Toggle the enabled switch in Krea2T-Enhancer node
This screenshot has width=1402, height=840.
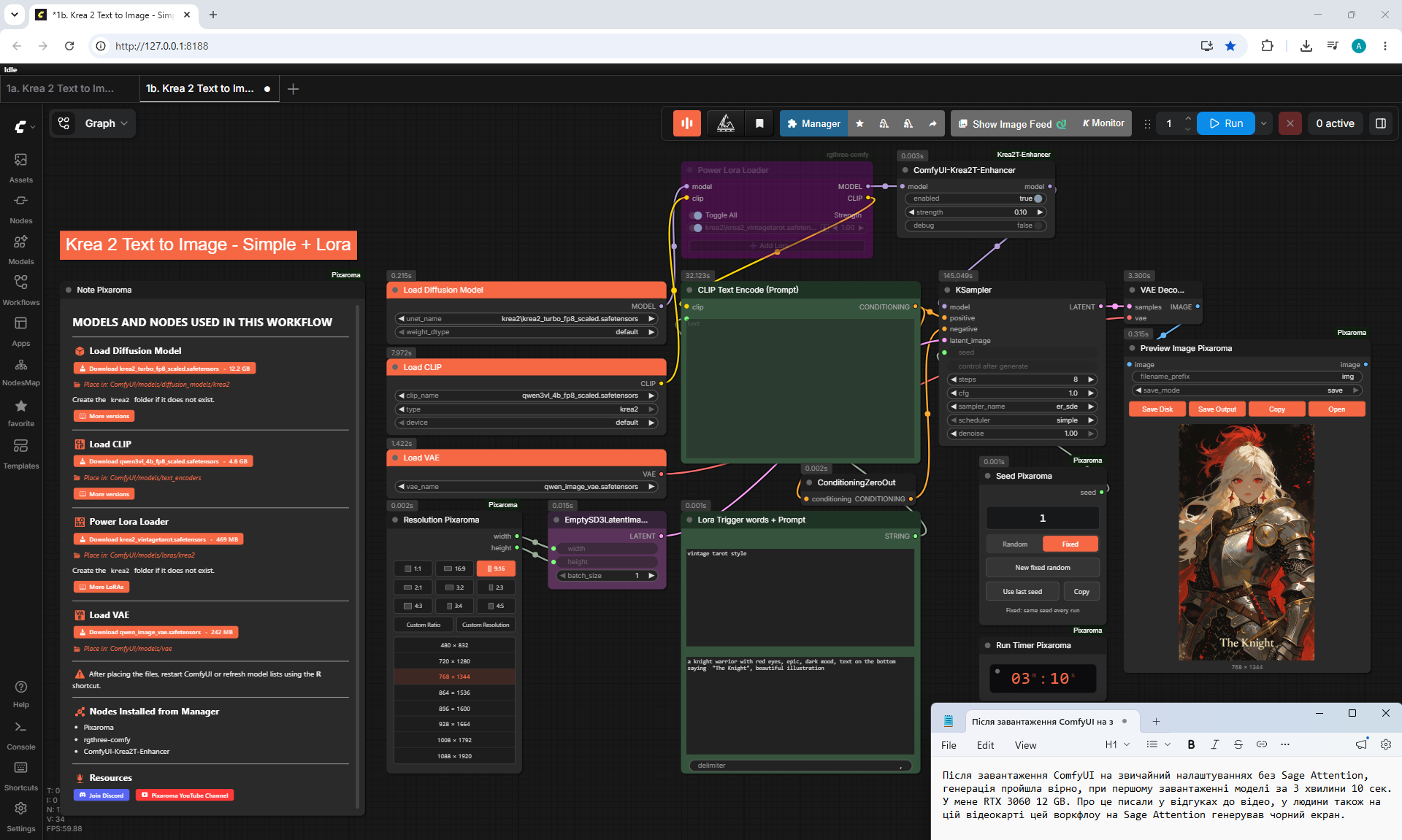point(1038,199)
